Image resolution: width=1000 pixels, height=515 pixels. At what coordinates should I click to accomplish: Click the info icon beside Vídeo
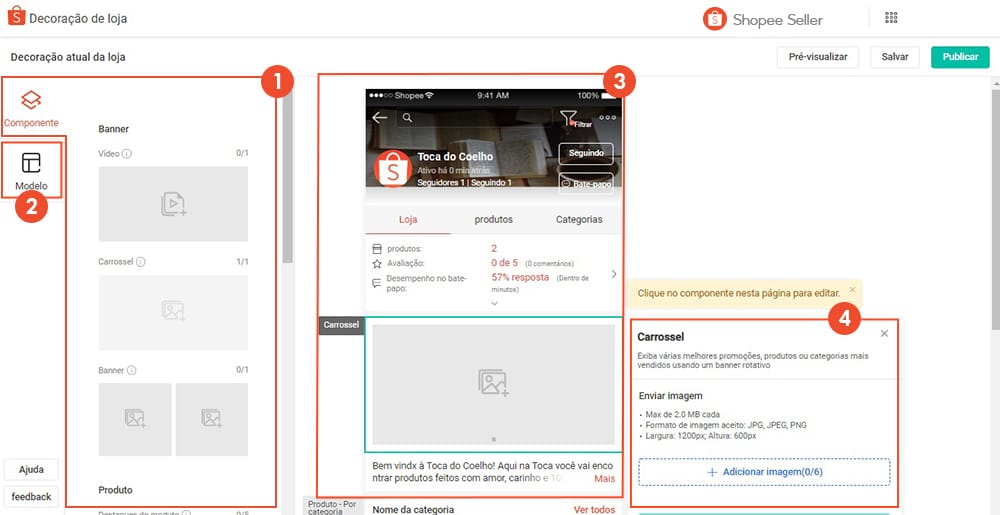pyautogui.click(x=127, y=154)
